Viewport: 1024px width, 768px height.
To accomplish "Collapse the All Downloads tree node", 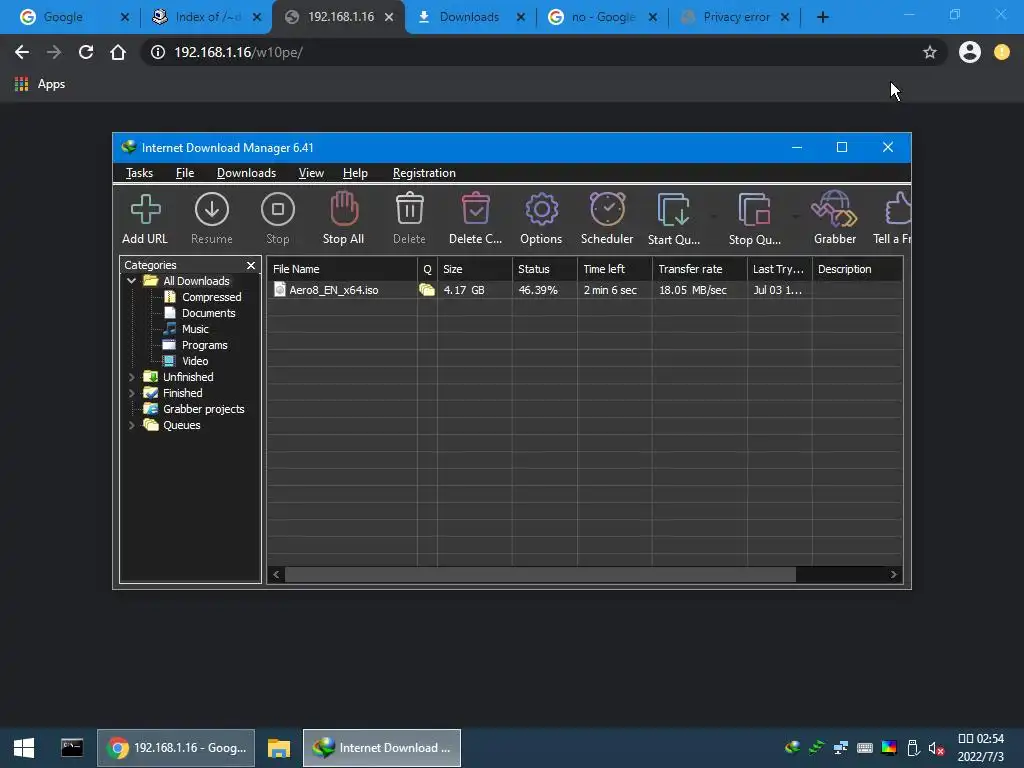I will point(131,281).
